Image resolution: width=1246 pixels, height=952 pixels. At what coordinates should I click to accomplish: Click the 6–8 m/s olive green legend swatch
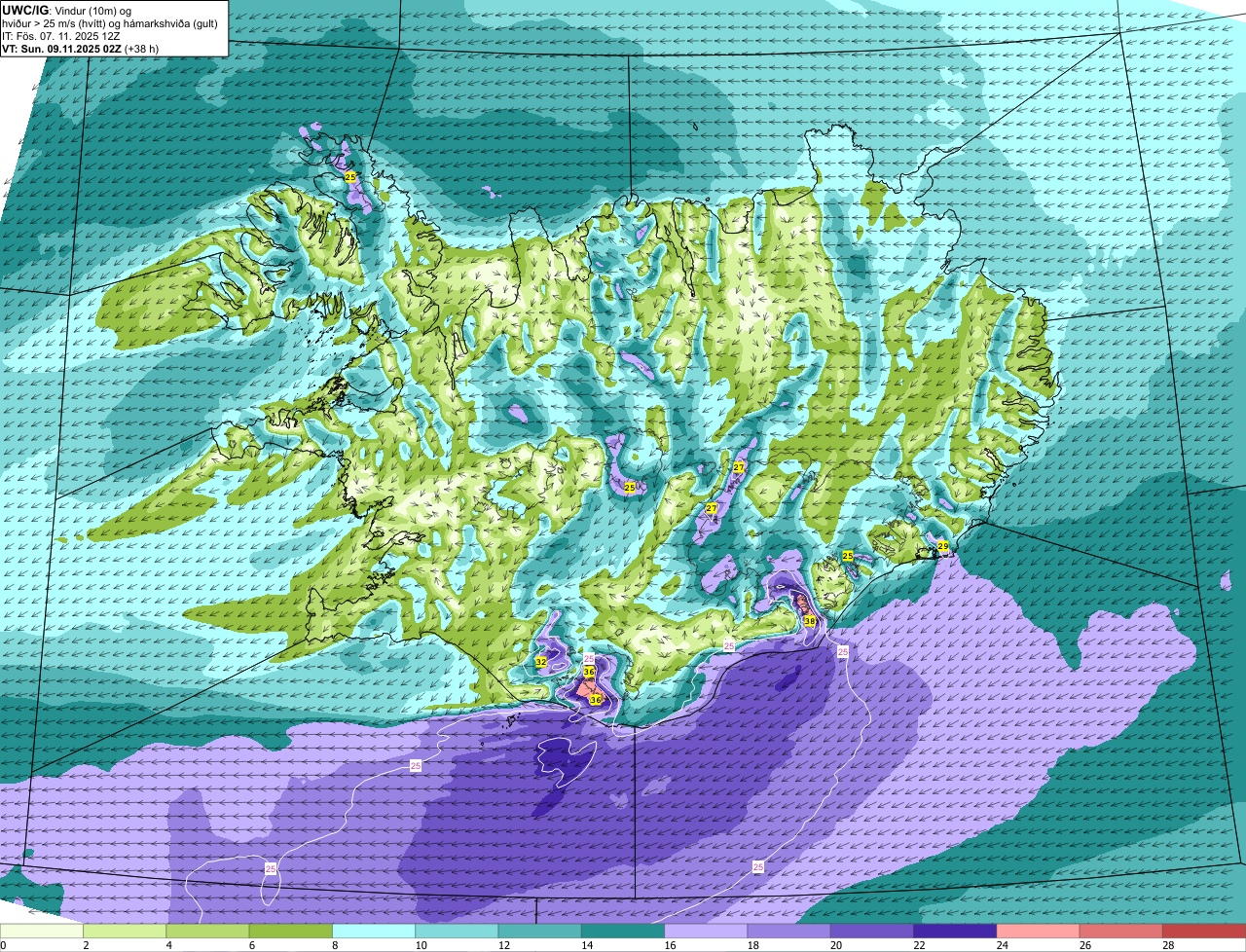coord(291,932)
